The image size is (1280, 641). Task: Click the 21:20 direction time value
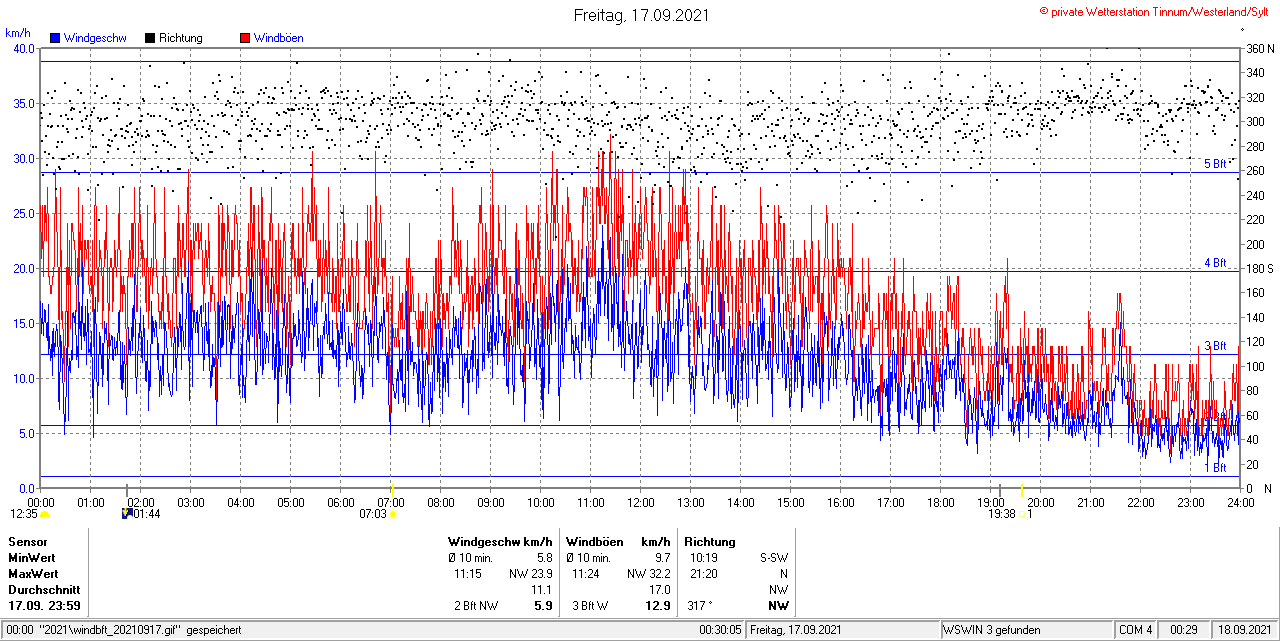(x=703, y=574)
